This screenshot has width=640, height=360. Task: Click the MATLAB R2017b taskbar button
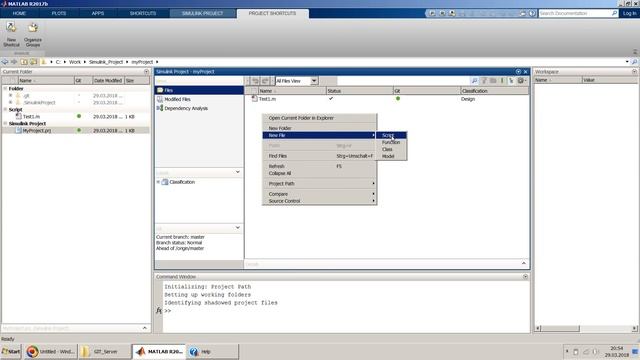159,351
